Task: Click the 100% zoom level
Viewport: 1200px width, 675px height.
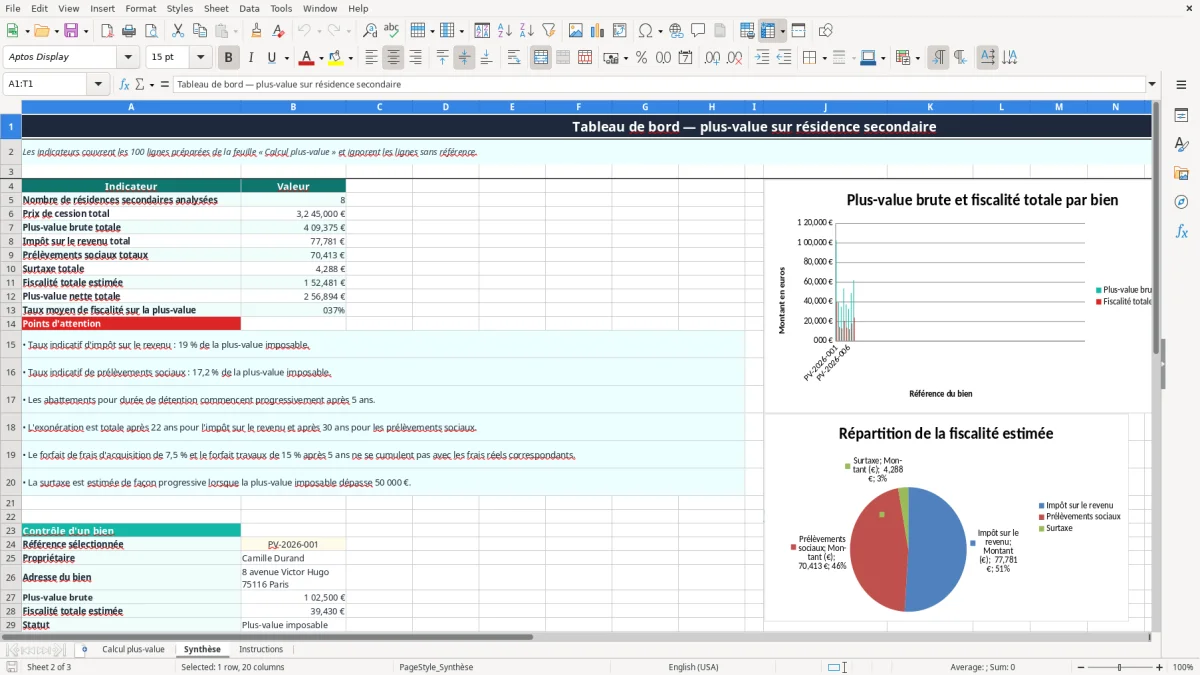Action: 1183,667
